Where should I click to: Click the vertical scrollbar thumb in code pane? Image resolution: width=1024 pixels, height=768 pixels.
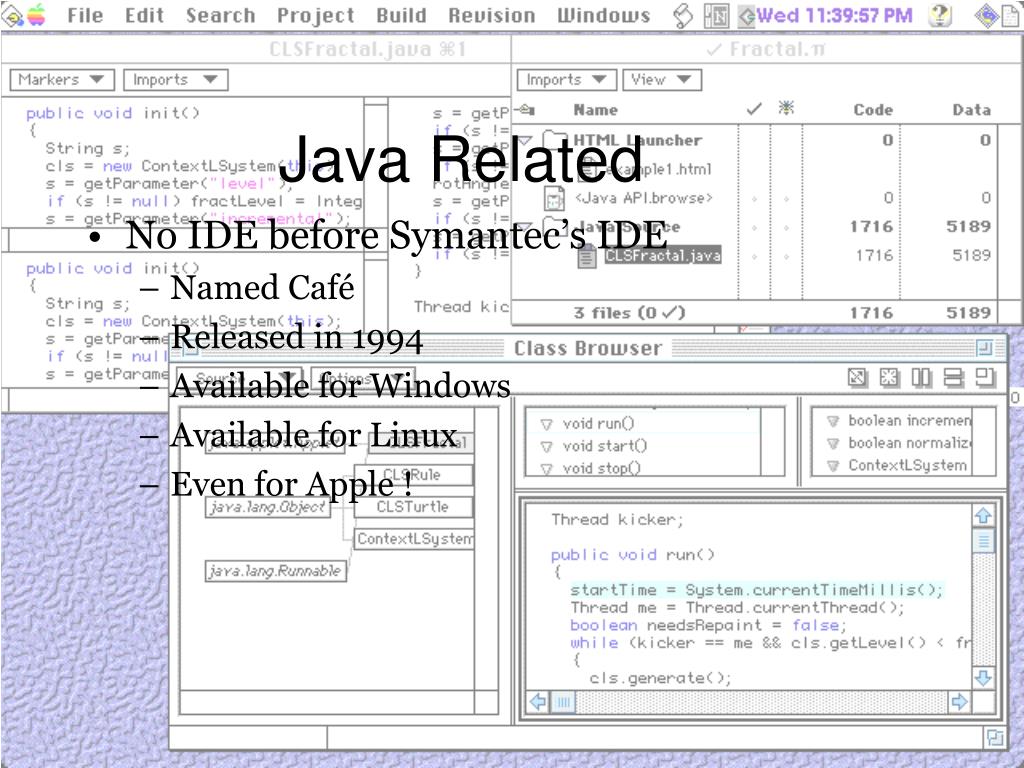(984, 541)
